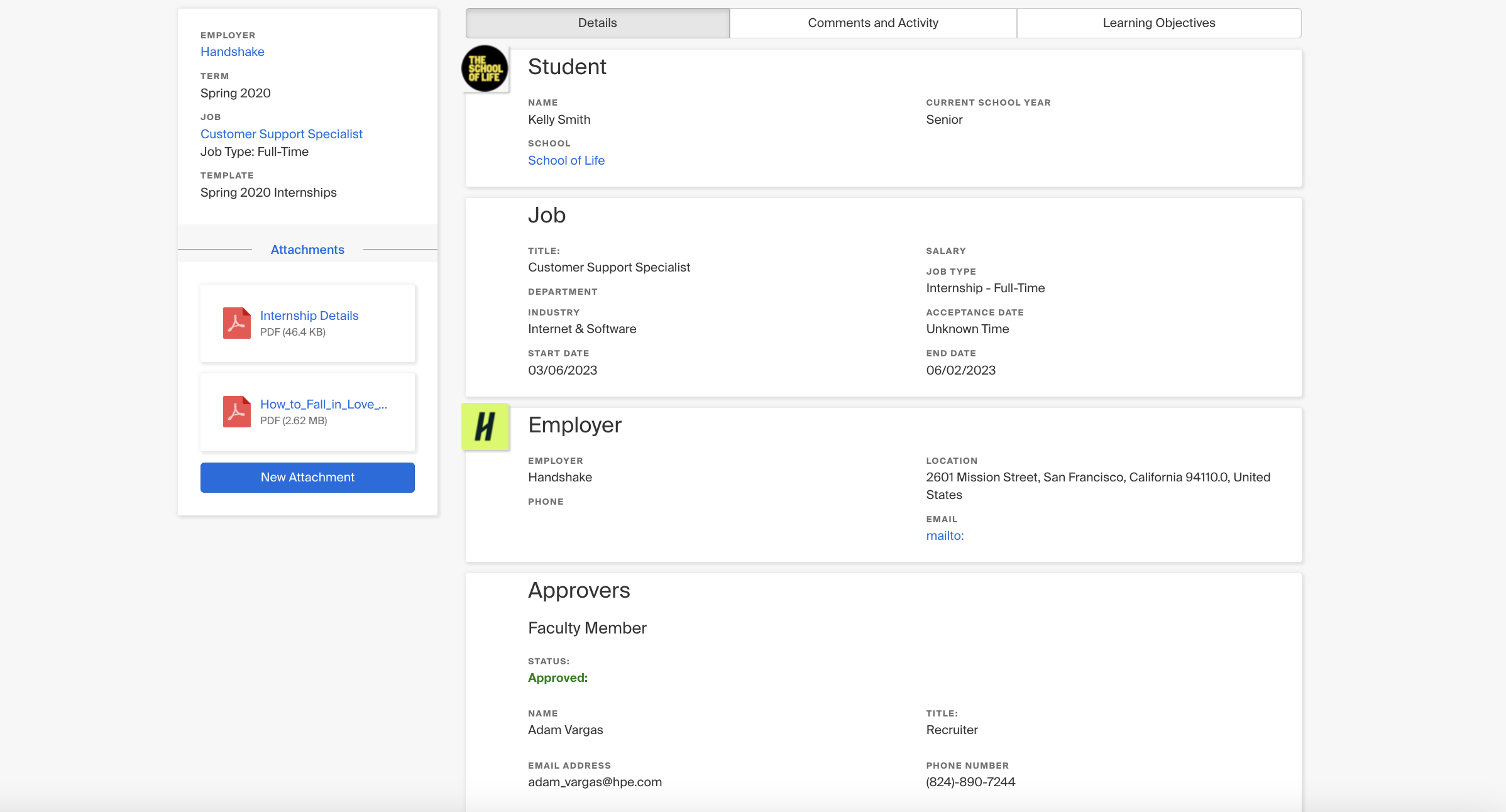Select the start date 03/06/2023
The width and height of the screenshot is (1506, 812).
[x=563, y=370]
